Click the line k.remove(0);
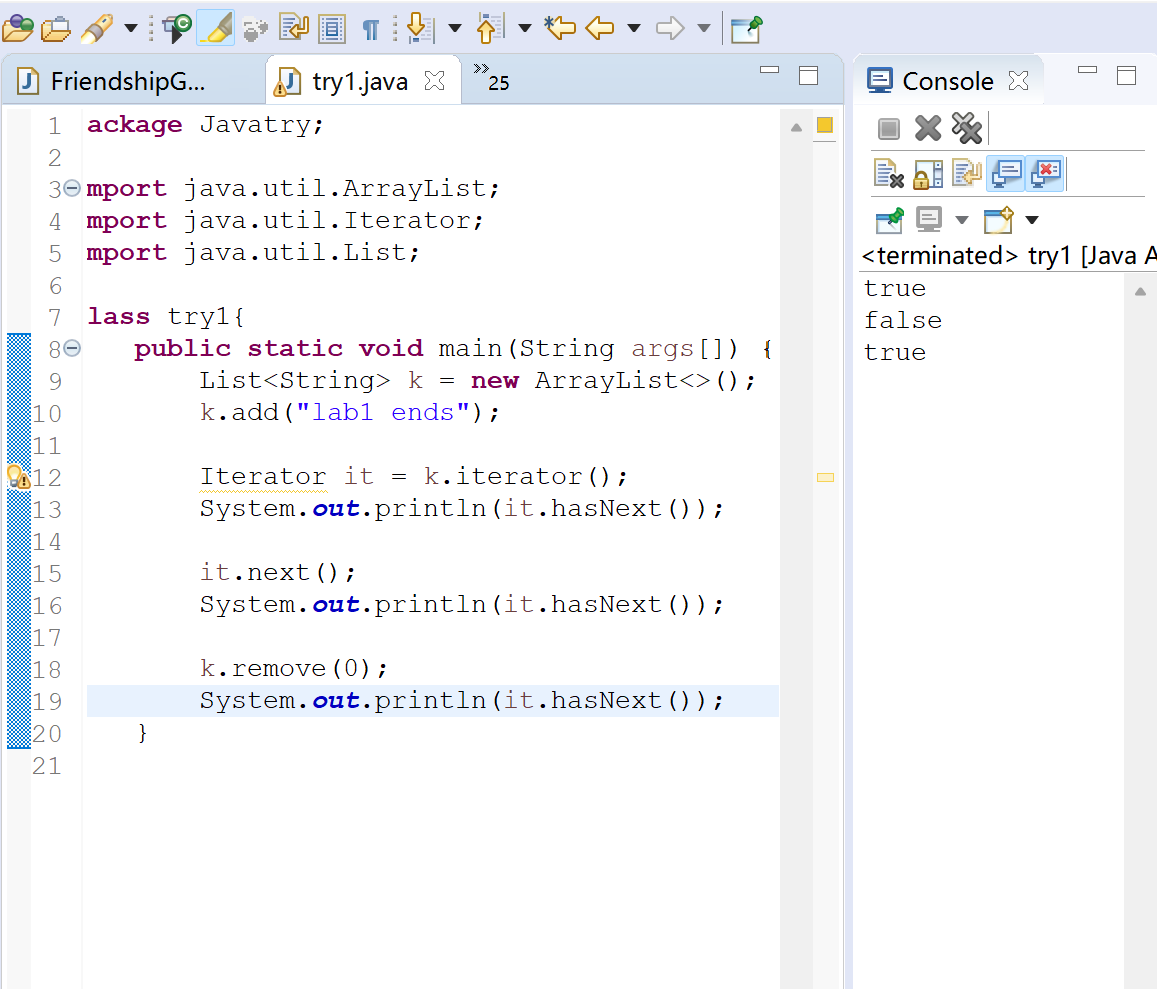 pyautogui.click(x=293, y=669)
